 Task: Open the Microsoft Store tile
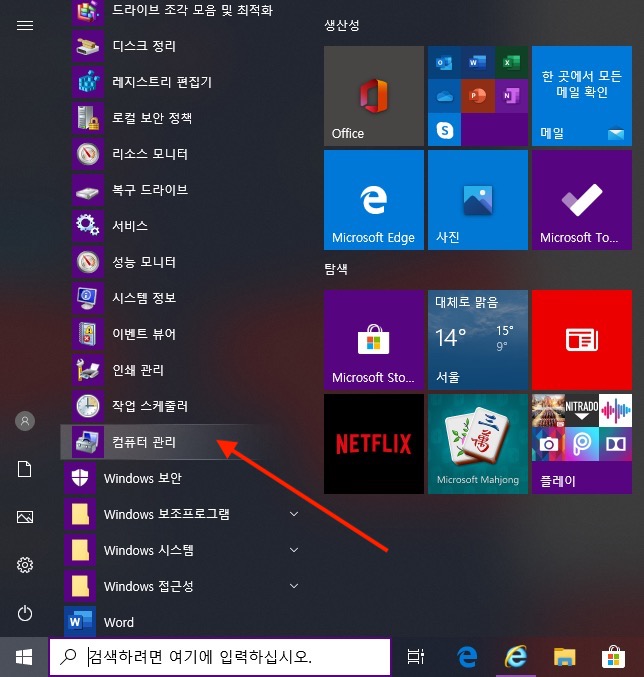374,340
